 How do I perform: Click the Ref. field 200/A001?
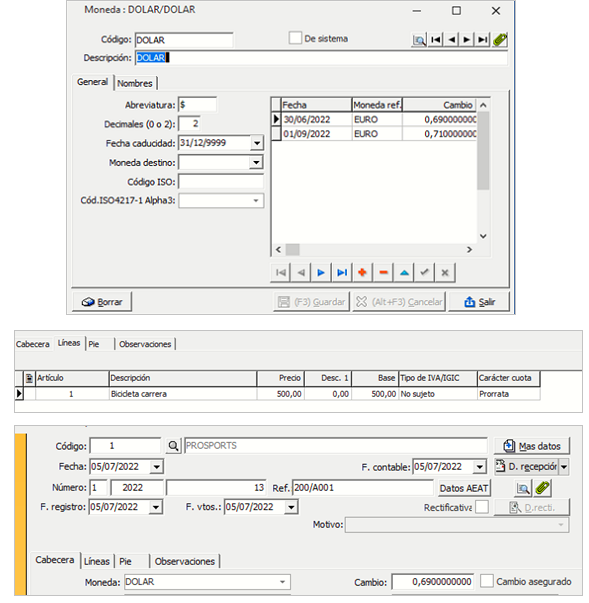coord(363,488)
